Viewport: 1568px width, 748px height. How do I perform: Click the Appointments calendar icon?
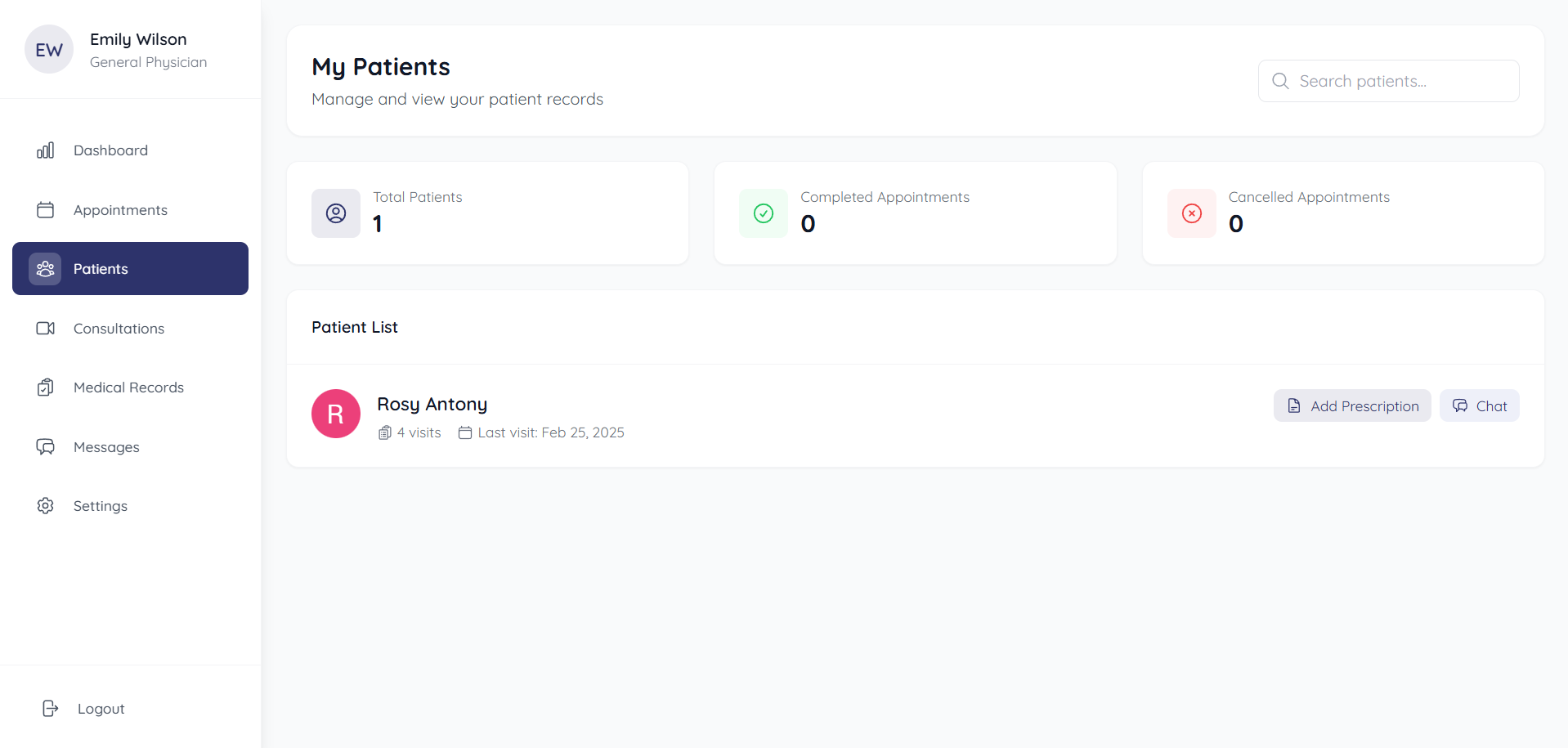pos(45,210)
